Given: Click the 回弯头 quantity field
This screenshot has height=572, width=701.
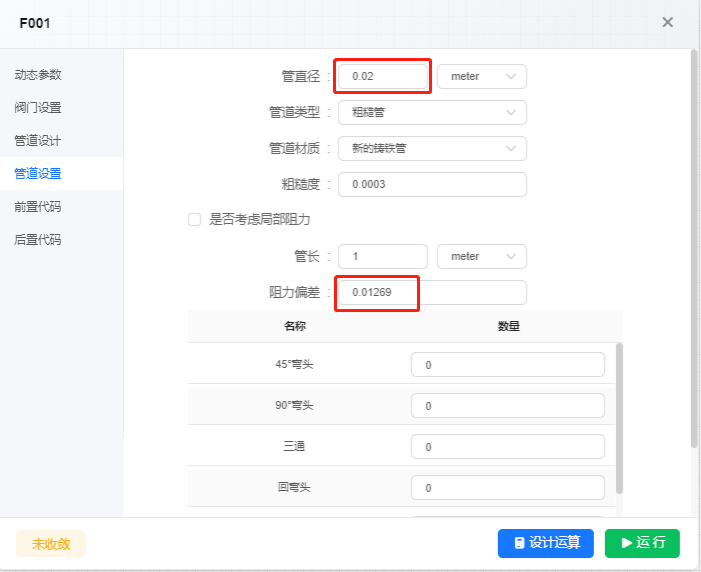Looking at the screenshot, I should [x=507, y=487].
